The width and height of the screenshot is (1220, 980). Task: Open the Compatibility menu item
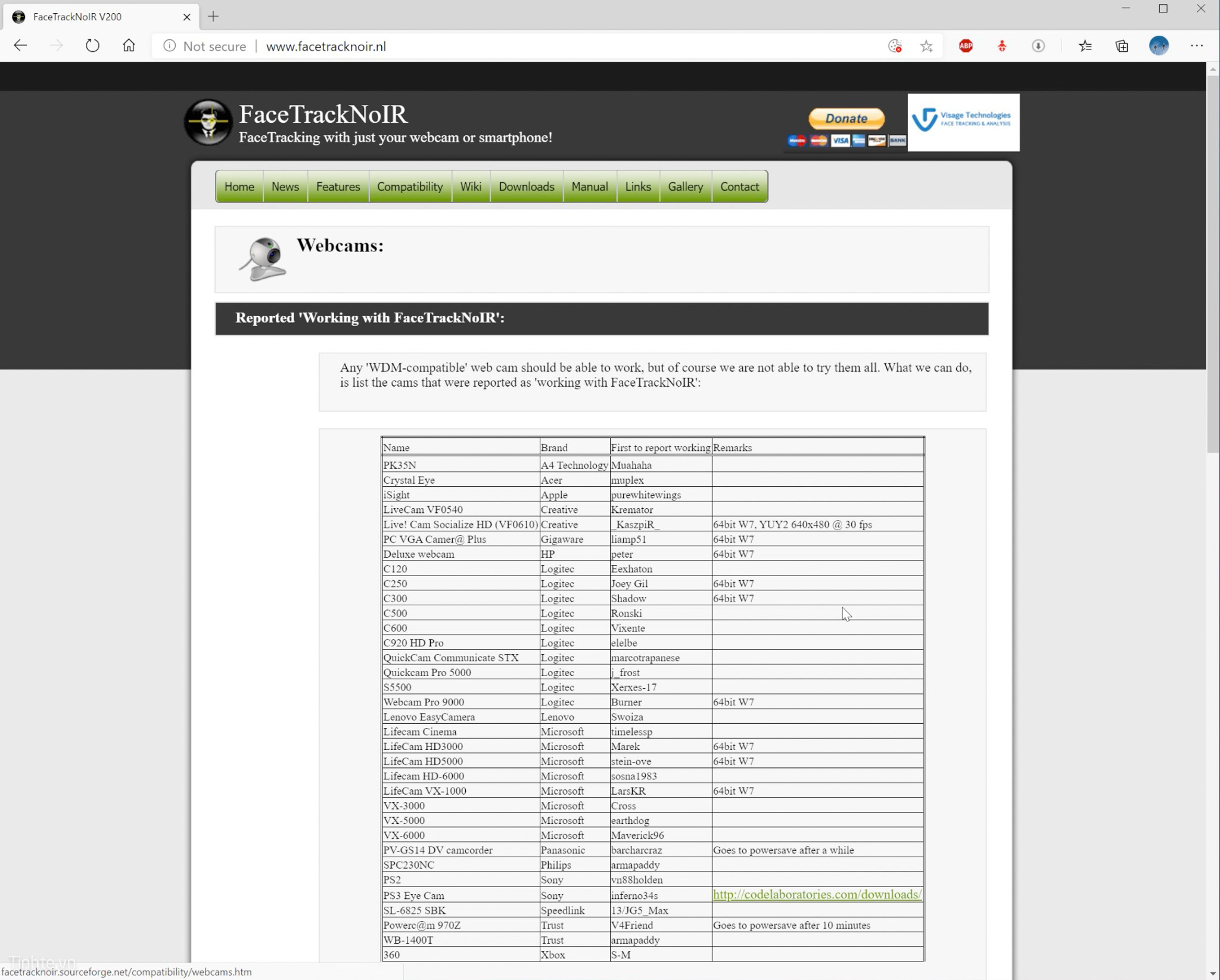(x=410, y=186)
